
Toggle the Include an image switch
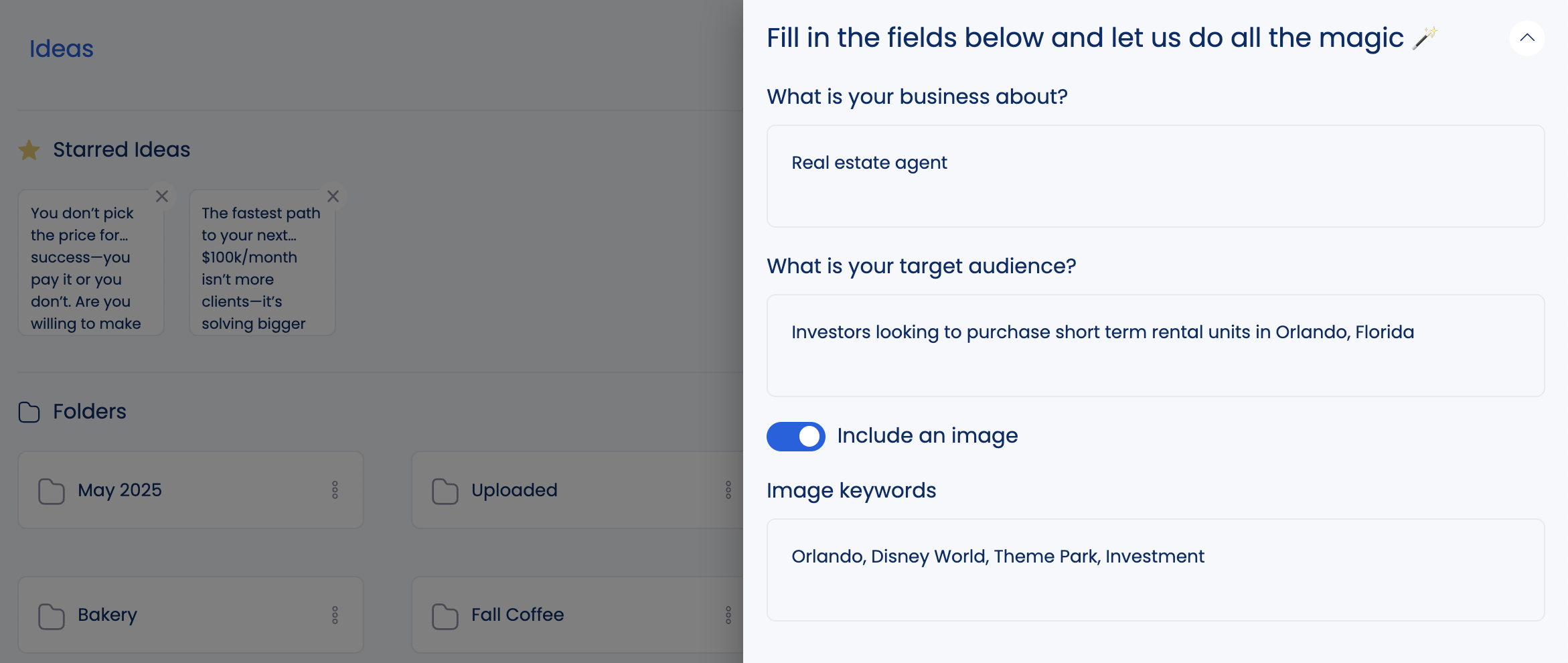pos(795,437)
